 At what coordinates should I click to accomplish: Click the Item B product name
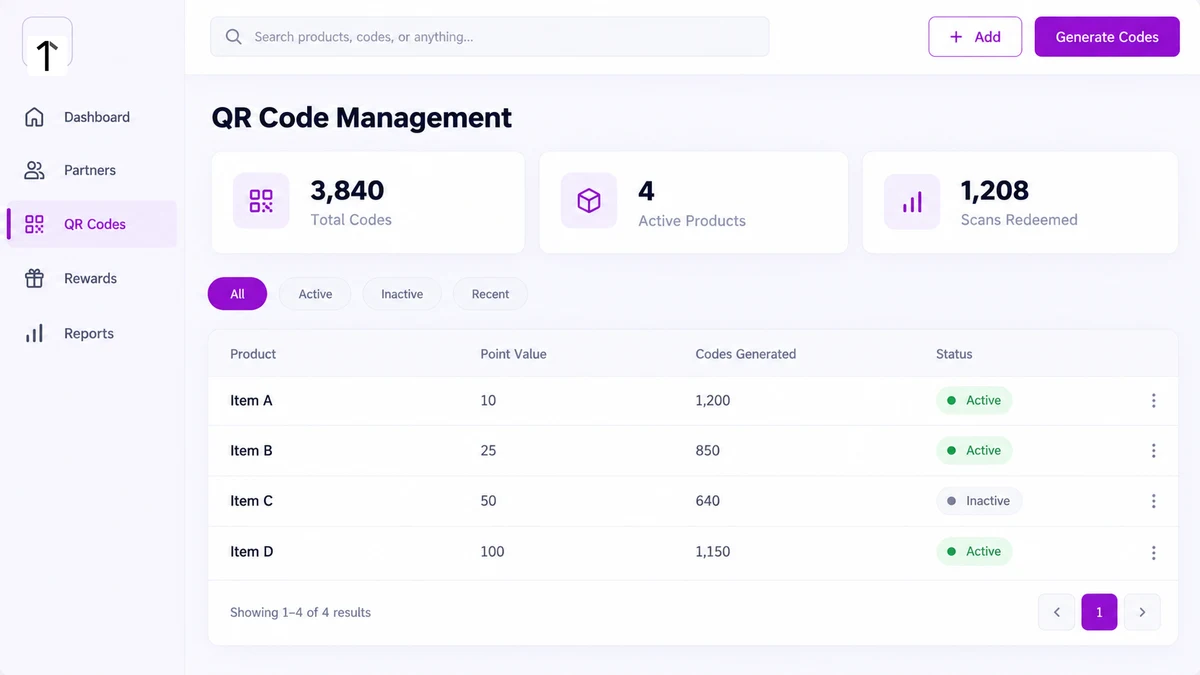[251, 451]
